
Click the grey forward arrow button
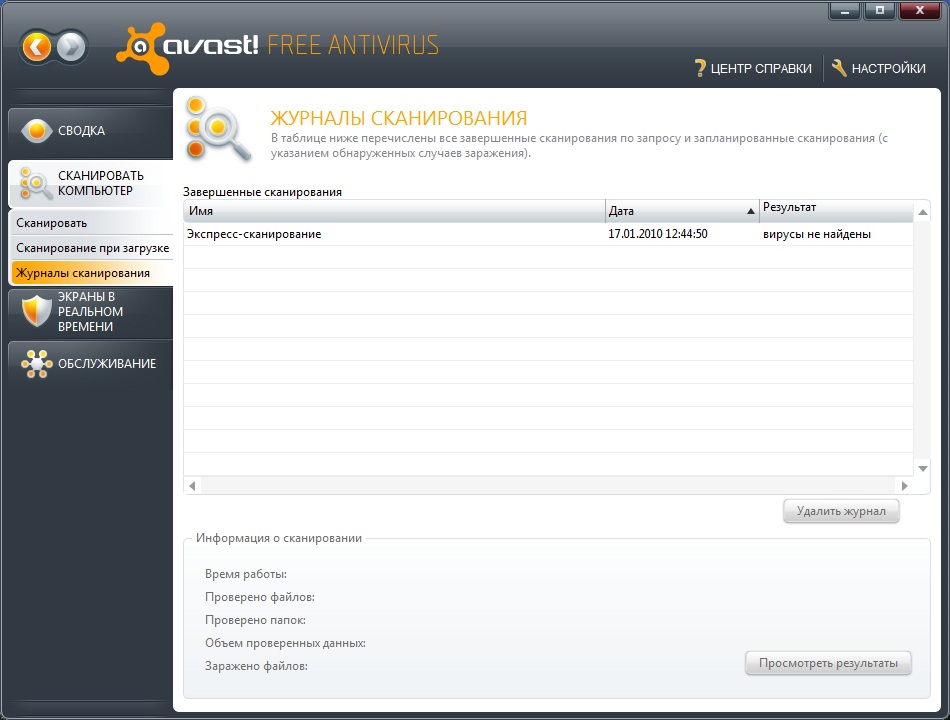[x=71, y=47]
